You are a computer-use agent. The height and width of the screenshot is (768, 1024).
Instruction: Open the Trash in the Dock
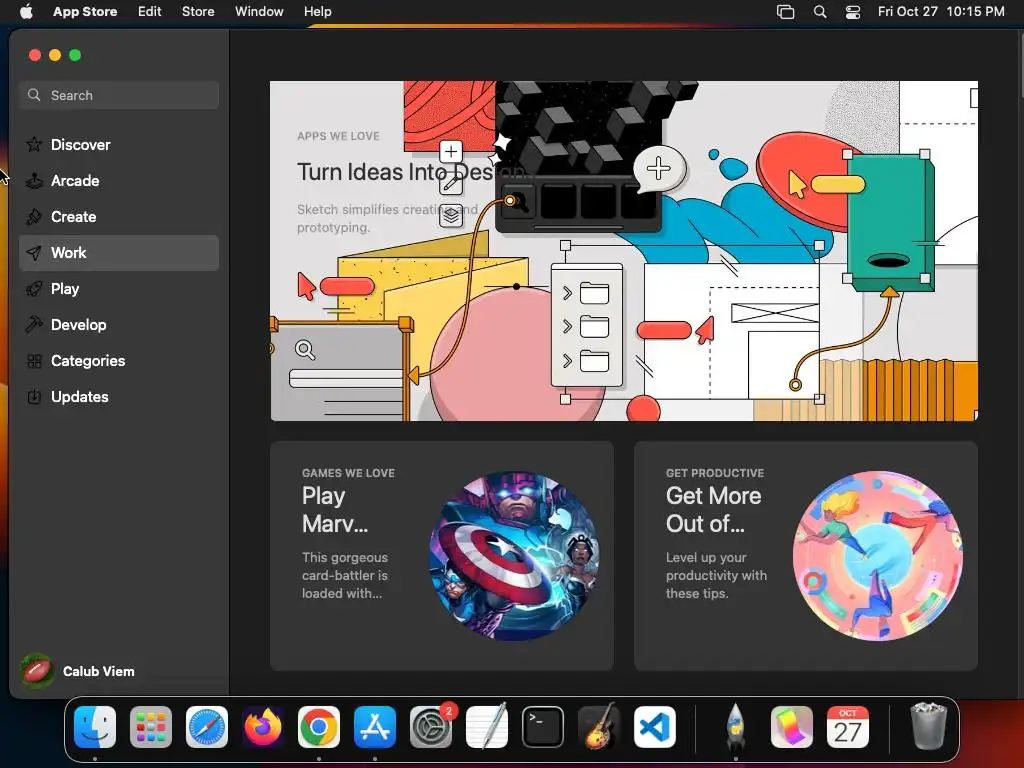[x=928, y=726]
